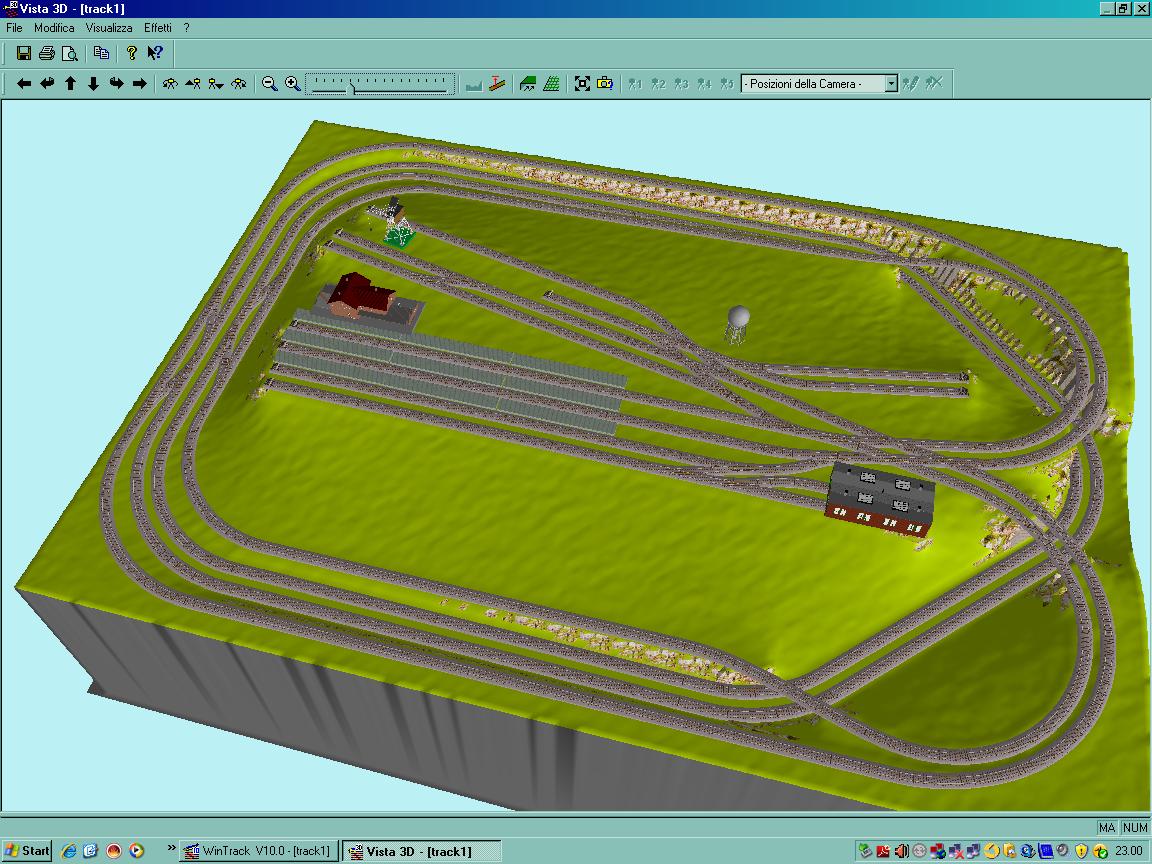Rotate the camera with the curved right arrow
The height and width of the screenshot is (864, 1152).
116,84
